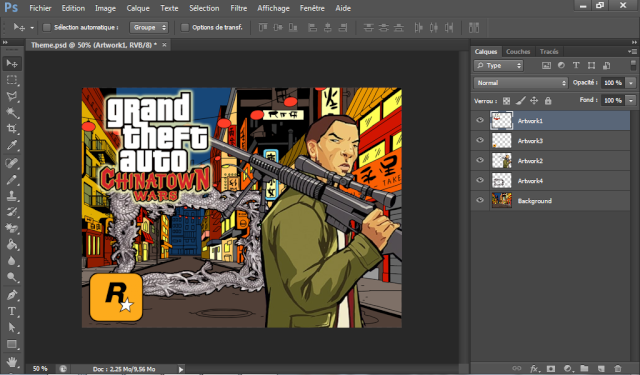Select the Eraser tool
Image resolution: width=640 pixels, height=375 pixels.
coord(12,228)
